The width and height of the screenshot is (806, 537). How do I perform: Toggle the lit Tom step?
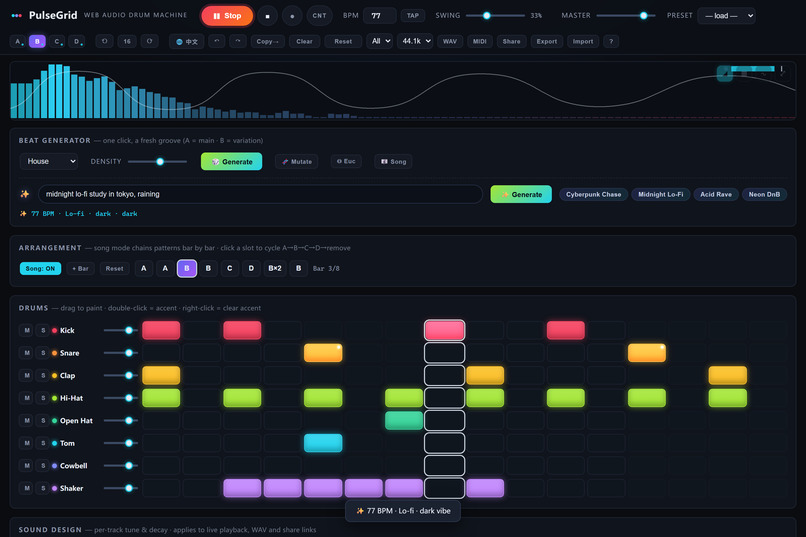(323, 443)
